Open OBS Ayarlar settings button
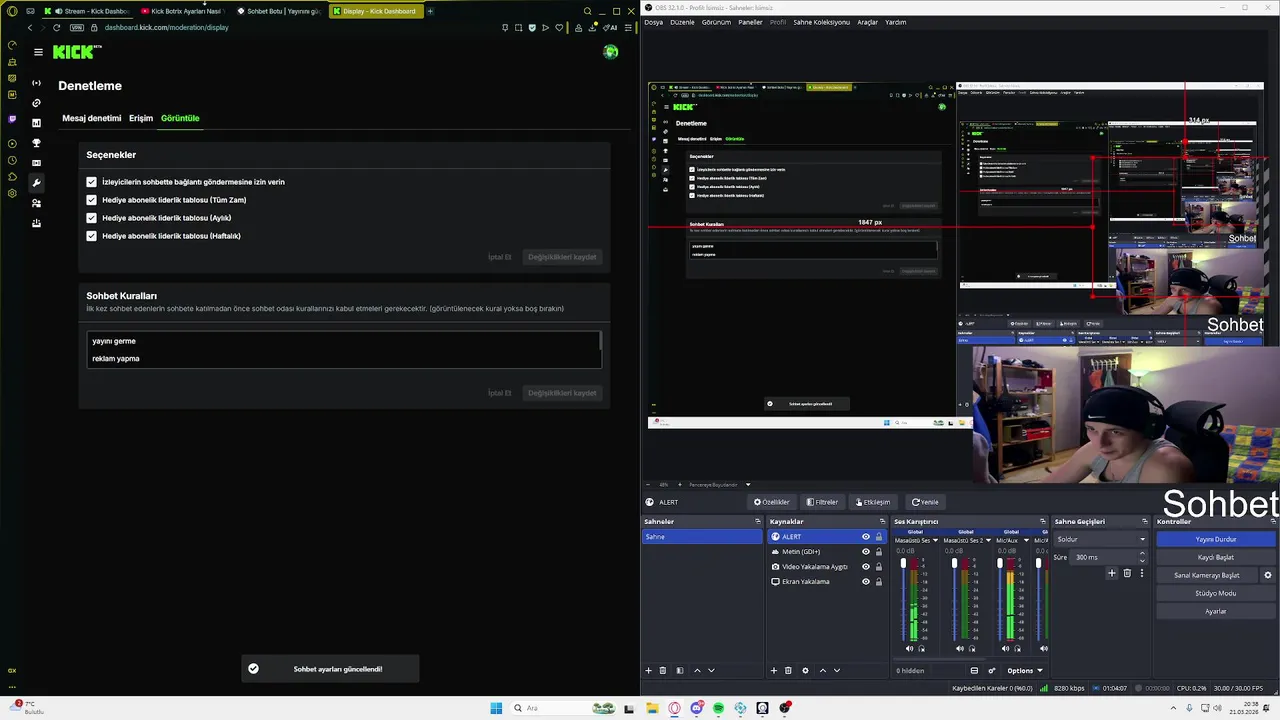 [1216, 611]
